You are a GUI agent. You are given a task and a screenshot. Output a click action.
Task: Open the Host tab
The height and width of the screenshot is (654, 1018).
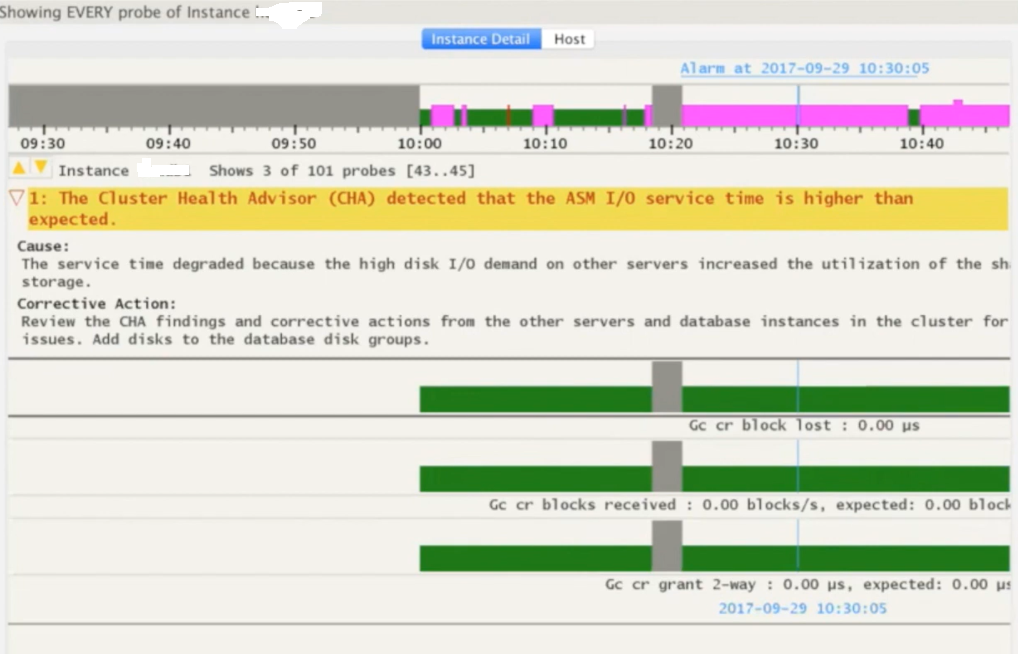pyautogui.click(x=569, y=39)
